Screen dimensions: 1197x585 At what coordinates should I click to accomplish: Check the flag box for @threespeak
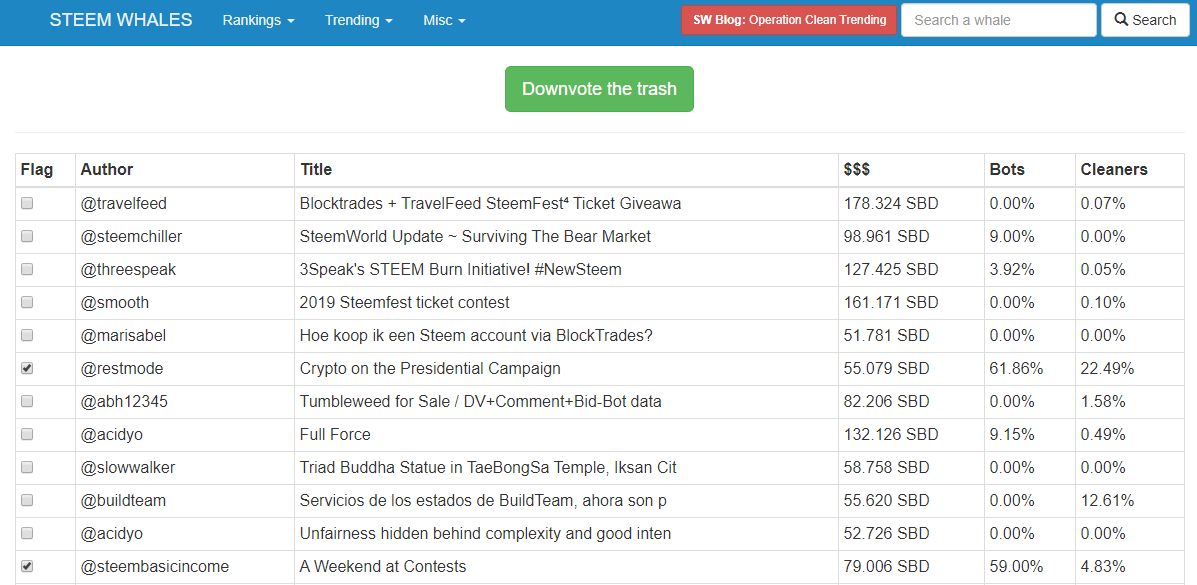(27, 269)
